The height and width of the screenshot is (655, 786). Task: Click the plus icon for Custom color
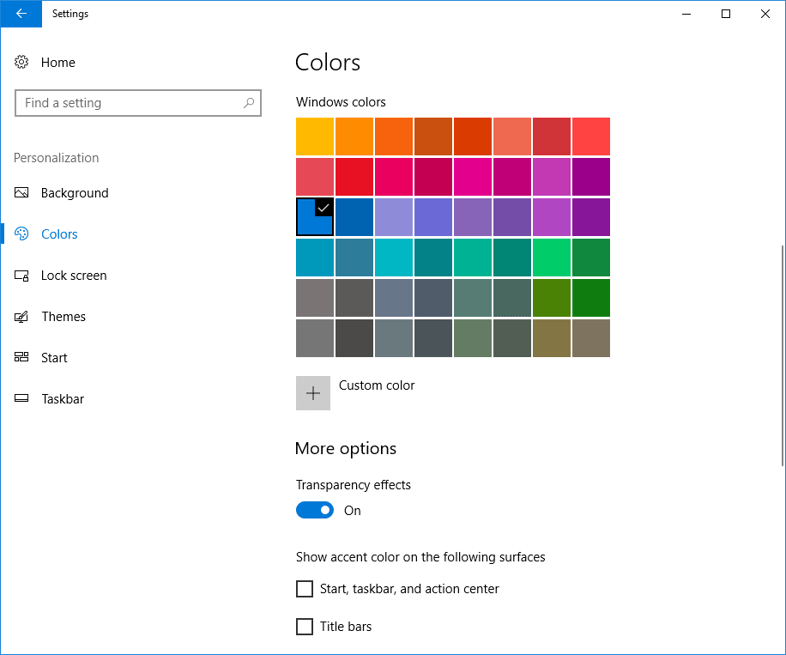point(313,393)
